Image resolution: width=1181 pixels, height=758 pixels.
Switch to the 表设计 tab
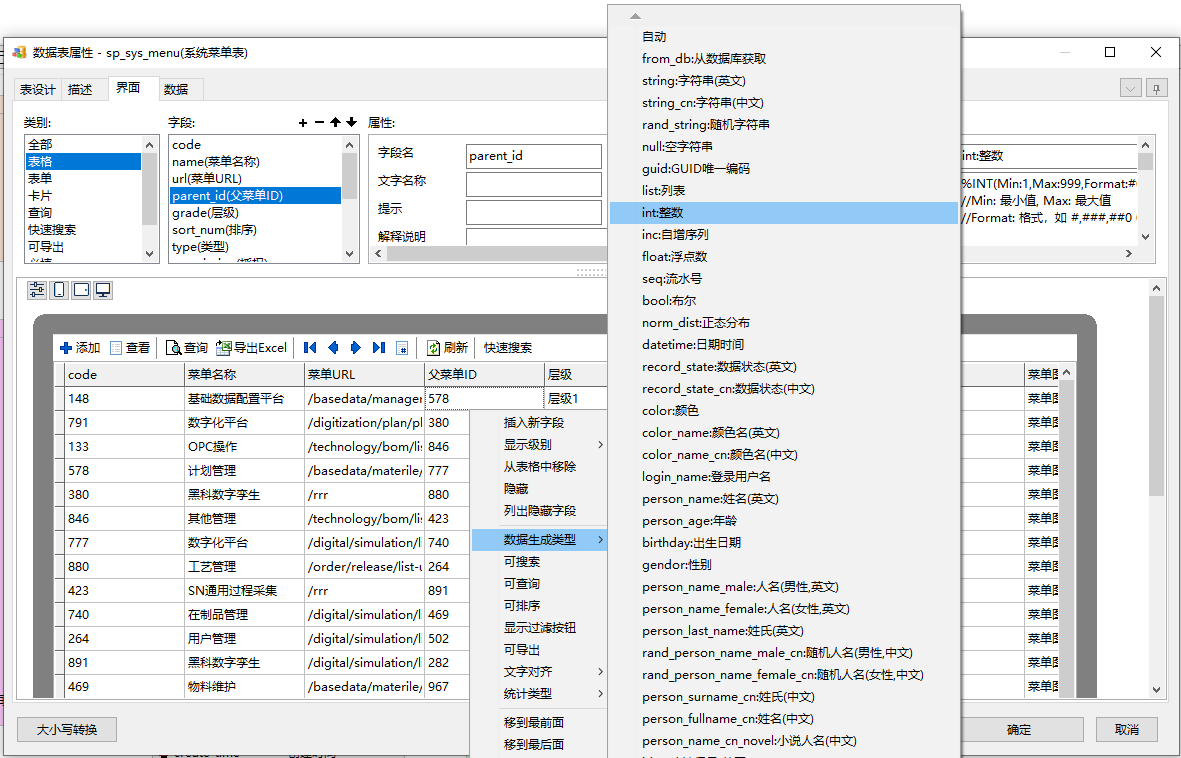click(38, 89)
